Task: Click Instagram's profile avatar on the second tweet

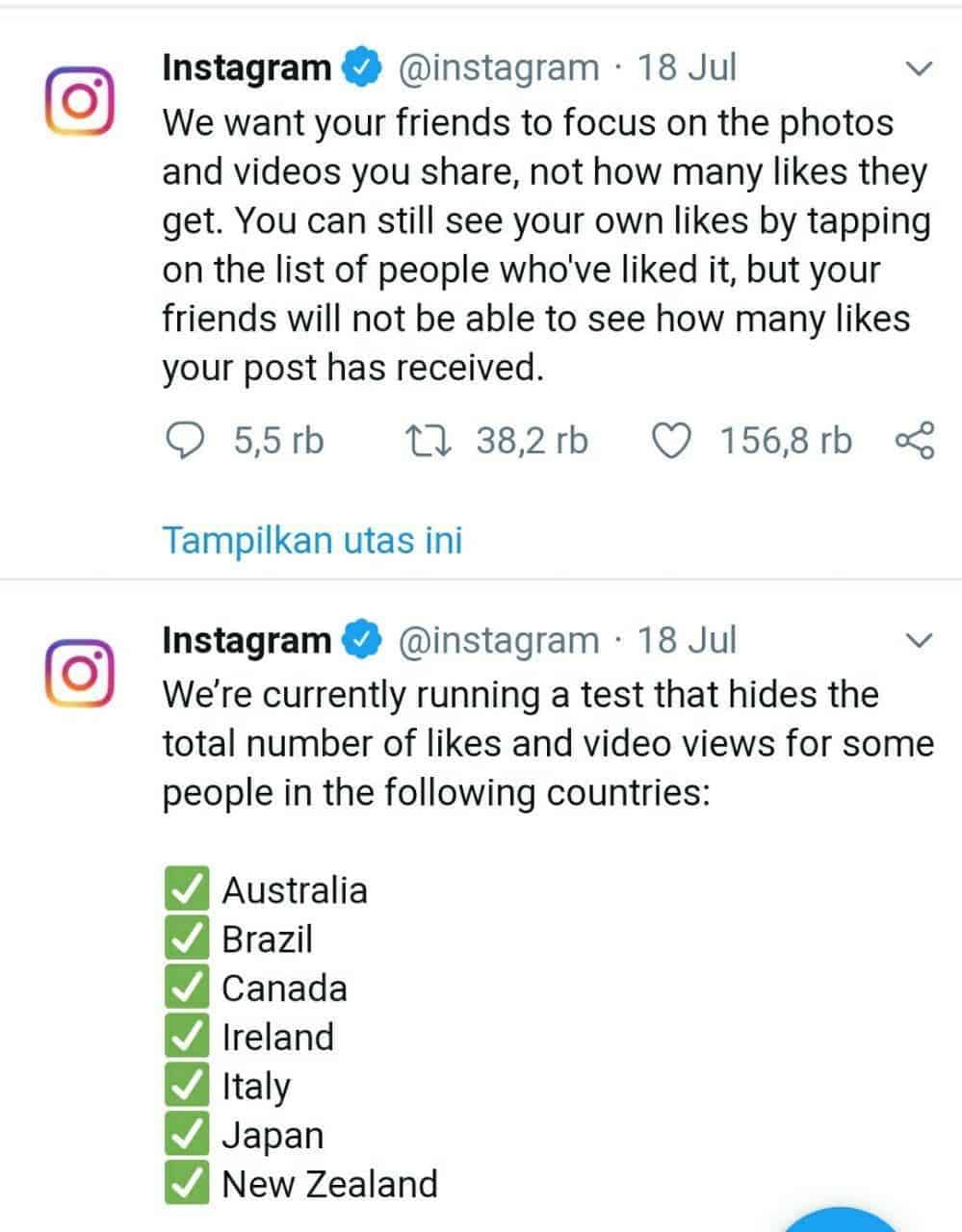Action: point(81,672)
